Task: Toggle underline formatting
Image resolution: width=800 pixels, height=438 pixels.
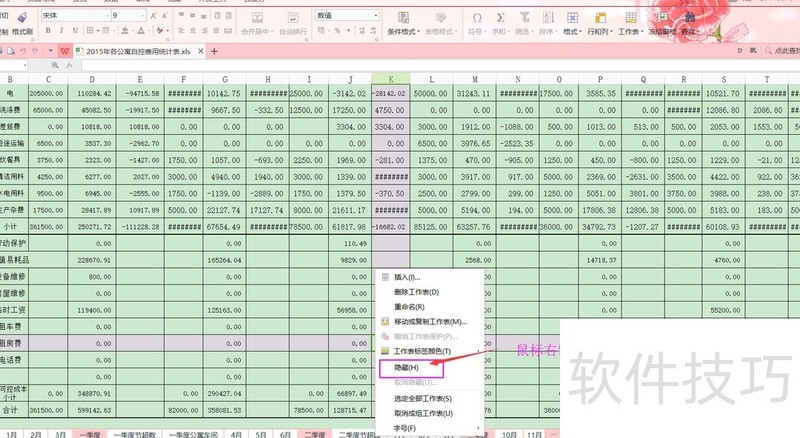Action: point(76,31)
